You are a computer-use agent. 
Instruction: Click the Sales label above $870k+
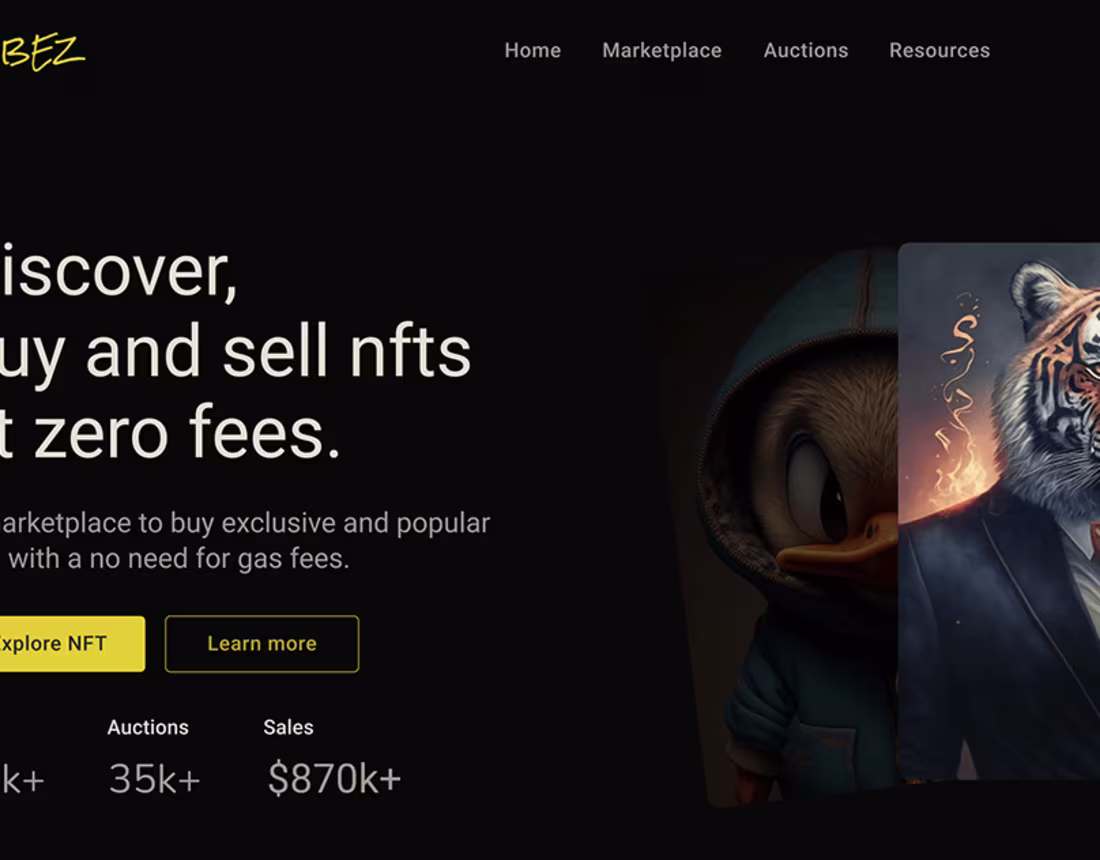click(x=288, y=728)
